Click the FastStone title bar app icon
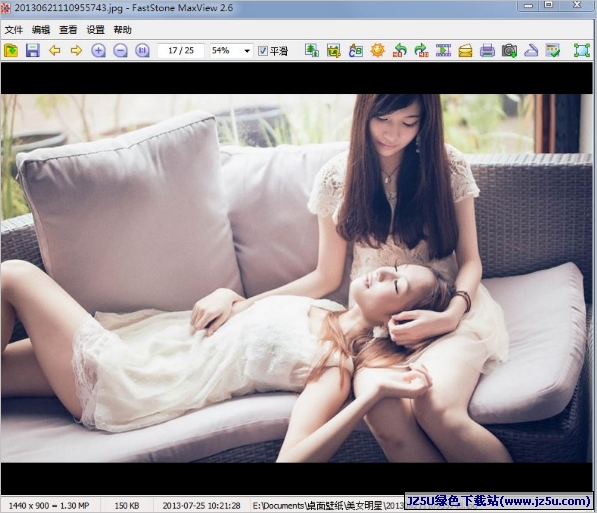 (x=6, y=8)
